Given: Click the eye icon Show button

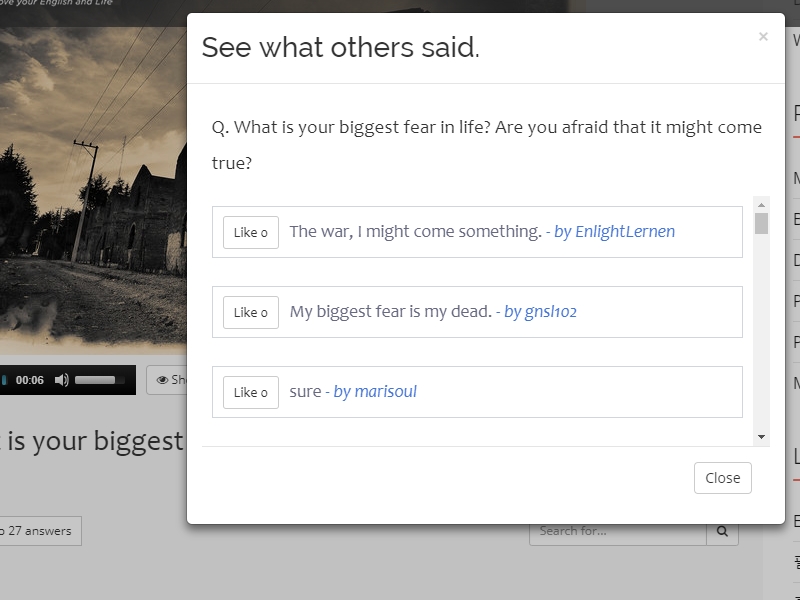Looking at the screenshot, I should point(167,380).
